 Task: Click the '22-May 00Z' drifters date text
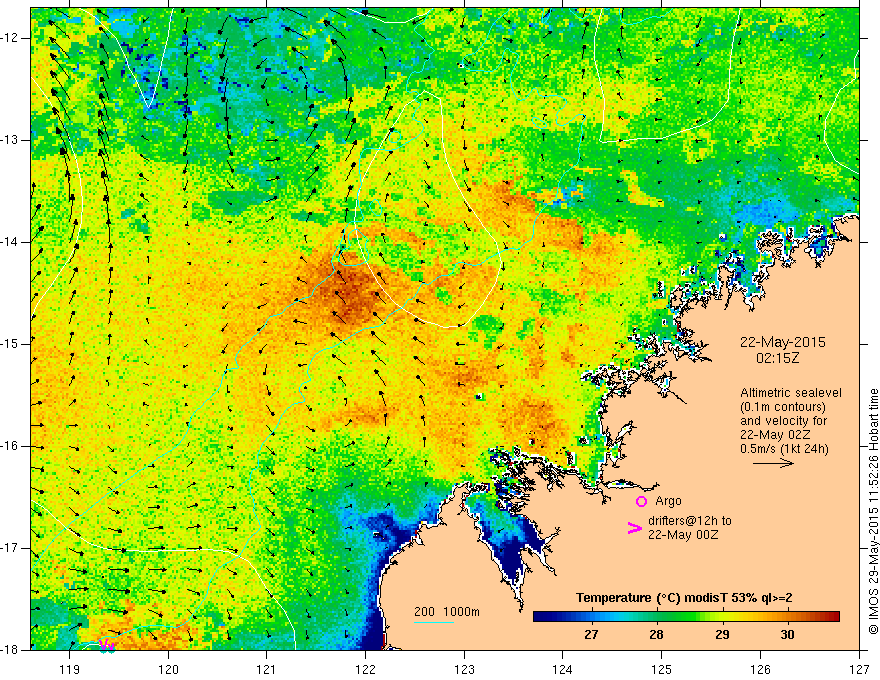[682, 535]
